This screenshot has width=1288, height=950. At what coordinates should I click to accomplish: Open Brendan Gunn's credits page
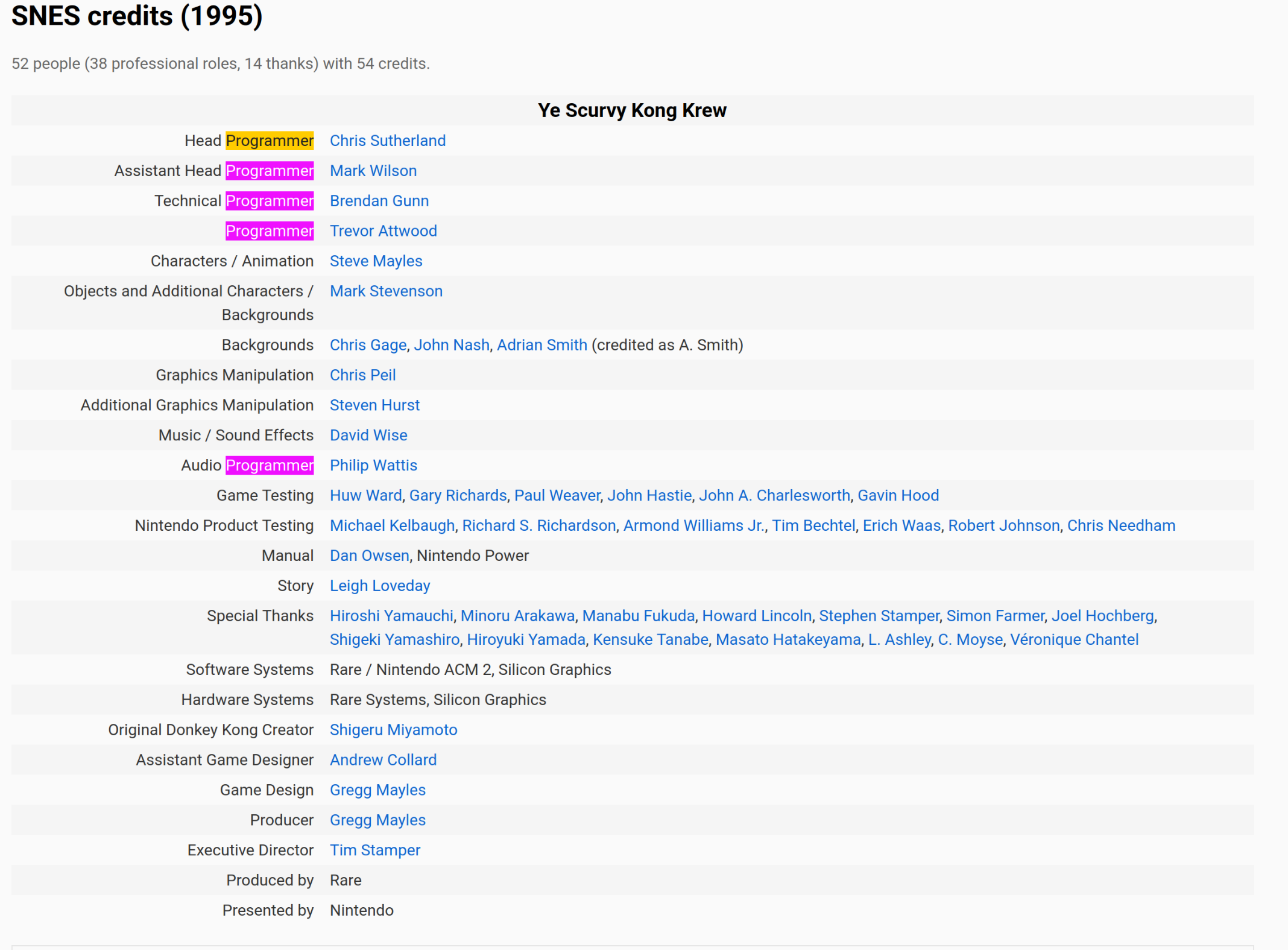(379, 201)
